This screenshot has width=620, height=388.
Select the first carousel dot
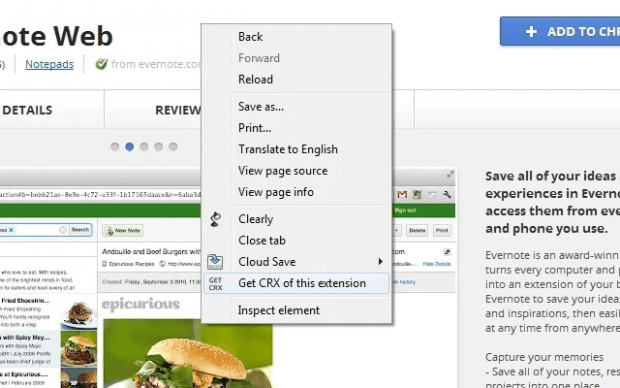(115, 147)
